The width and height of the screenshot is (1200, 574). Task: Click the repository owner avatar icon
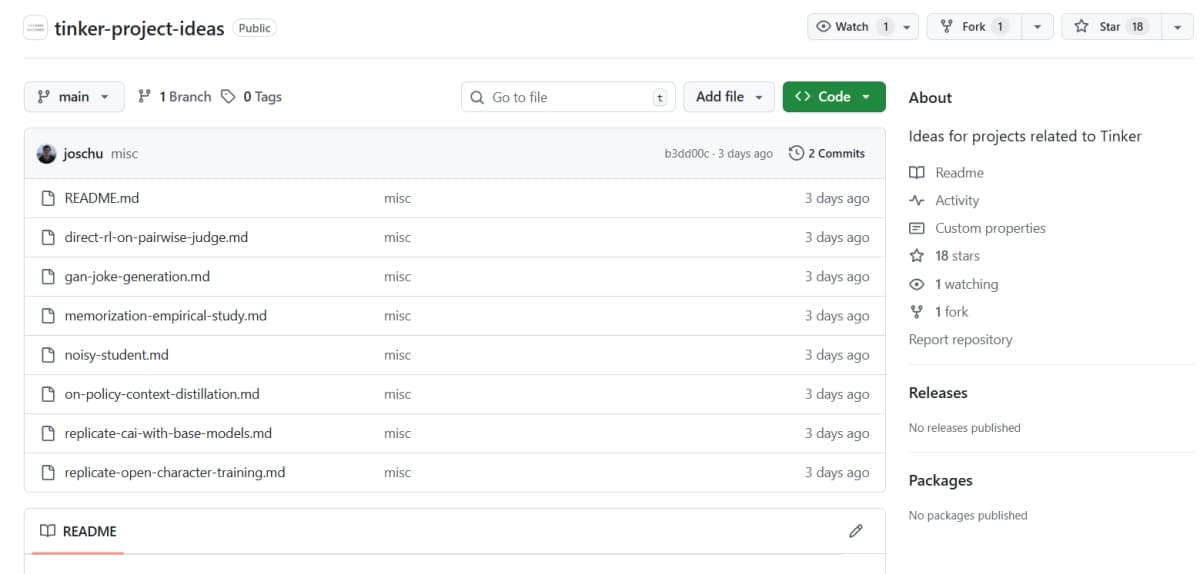pyautogui.click(x=35, y=27)
